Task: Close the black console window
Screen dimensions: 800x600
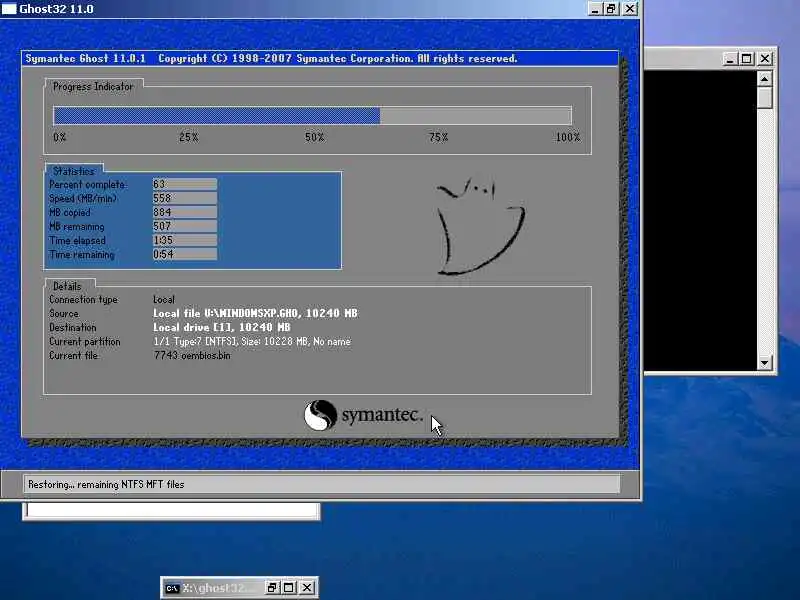Action: coord(765,59)
